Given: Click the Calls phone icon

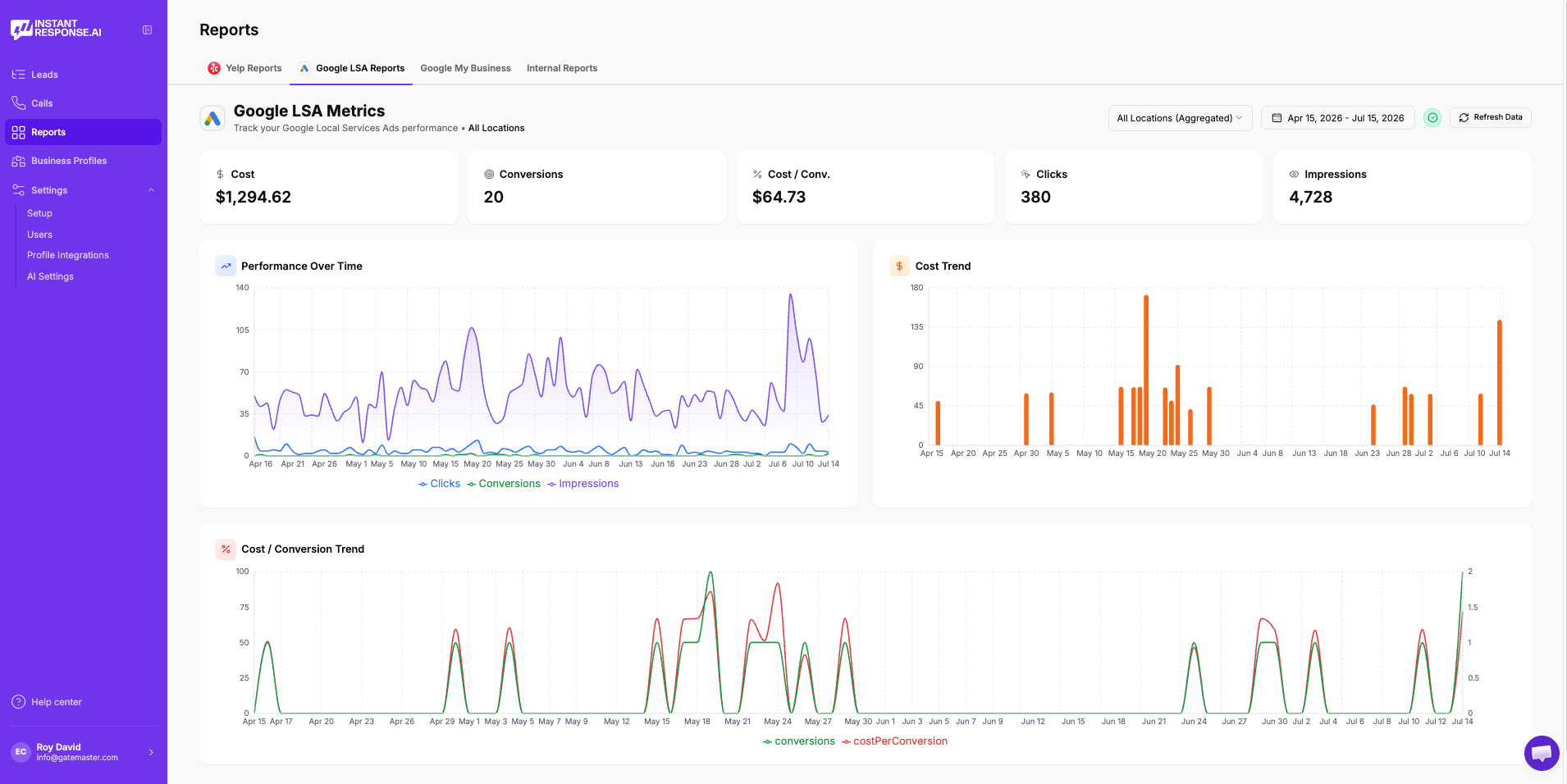Looking at the screenshot, I should pyautogui.click(x=18, y=103).
